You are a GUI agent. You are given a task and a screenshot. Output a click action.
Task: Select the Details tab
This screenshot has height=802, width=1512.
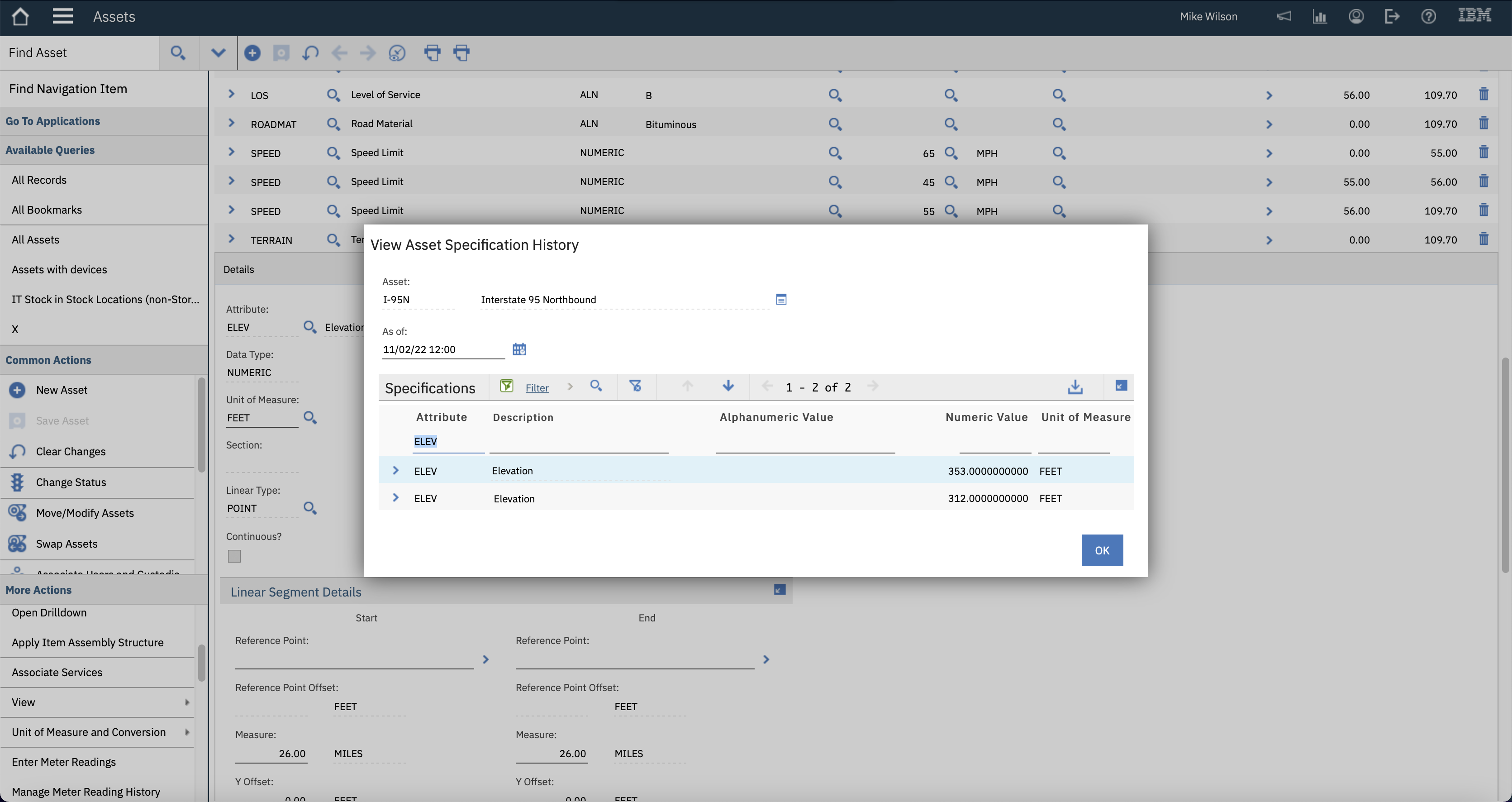[x=238, y=269]
